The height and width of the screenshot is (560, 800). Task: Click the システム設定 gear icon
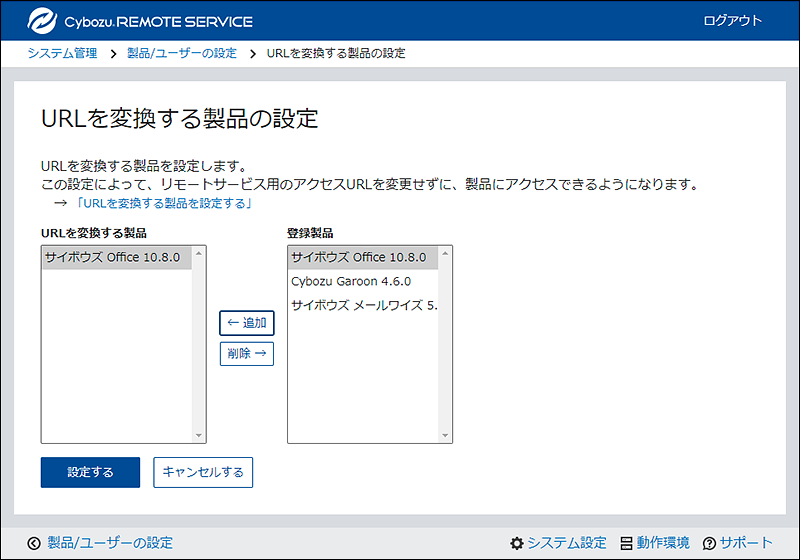(x=517, y=543)
